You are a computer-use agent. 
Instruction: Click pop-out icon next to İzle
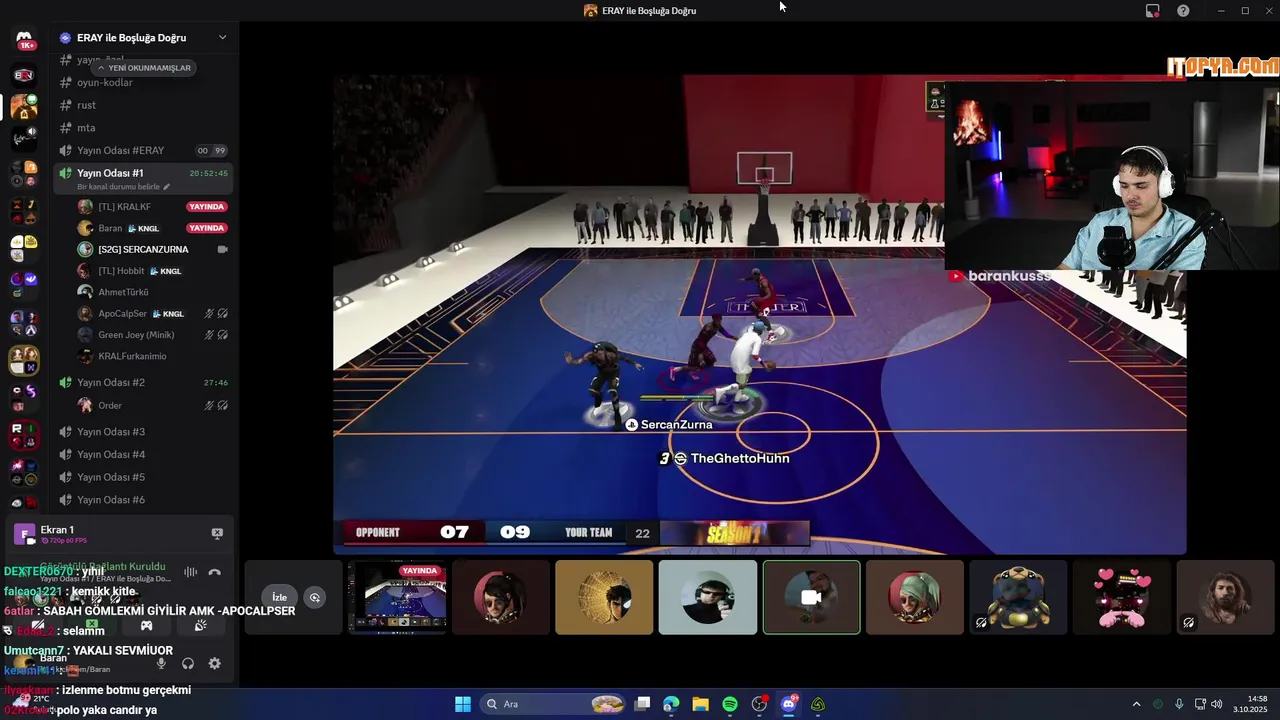pos(315,597)
